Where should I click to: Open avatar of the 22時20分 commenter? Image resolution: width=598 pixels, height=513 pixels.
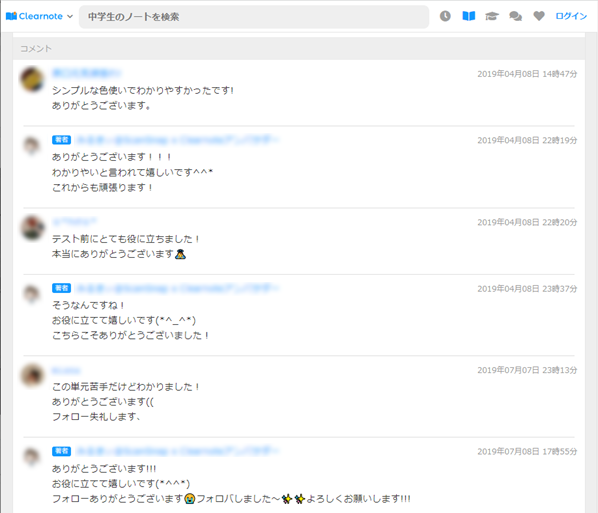click(32, 228)
